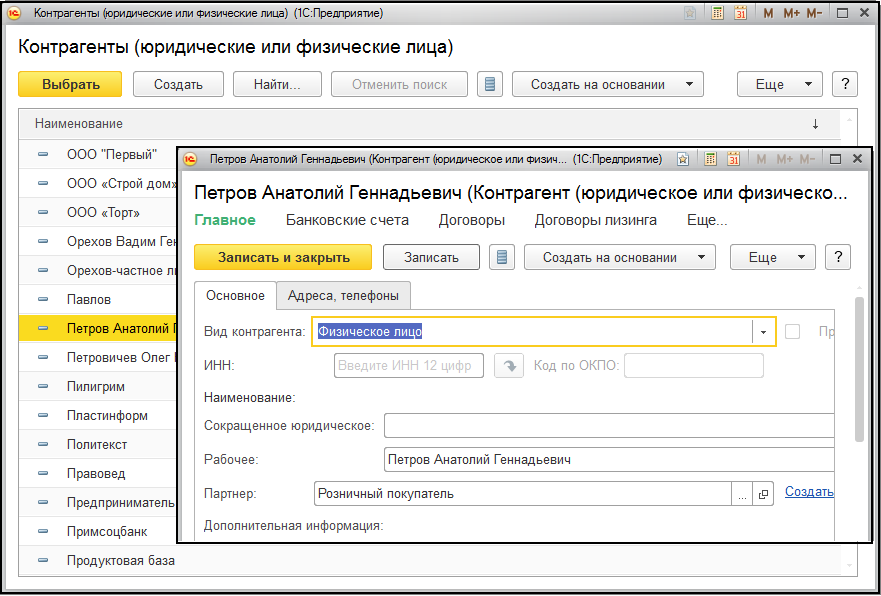The image size is (881, 596).
Task: Select Петровичев Олег row
Action: [98, 357]
